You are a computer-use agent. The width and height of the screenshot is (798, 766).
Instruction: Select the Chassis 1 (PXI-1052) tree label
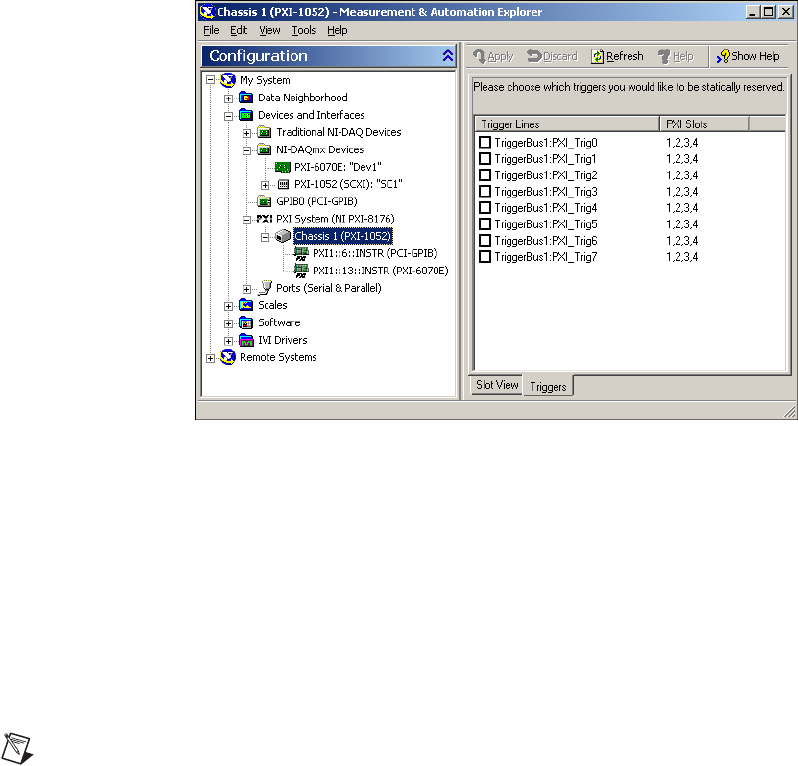pos(343,236)
